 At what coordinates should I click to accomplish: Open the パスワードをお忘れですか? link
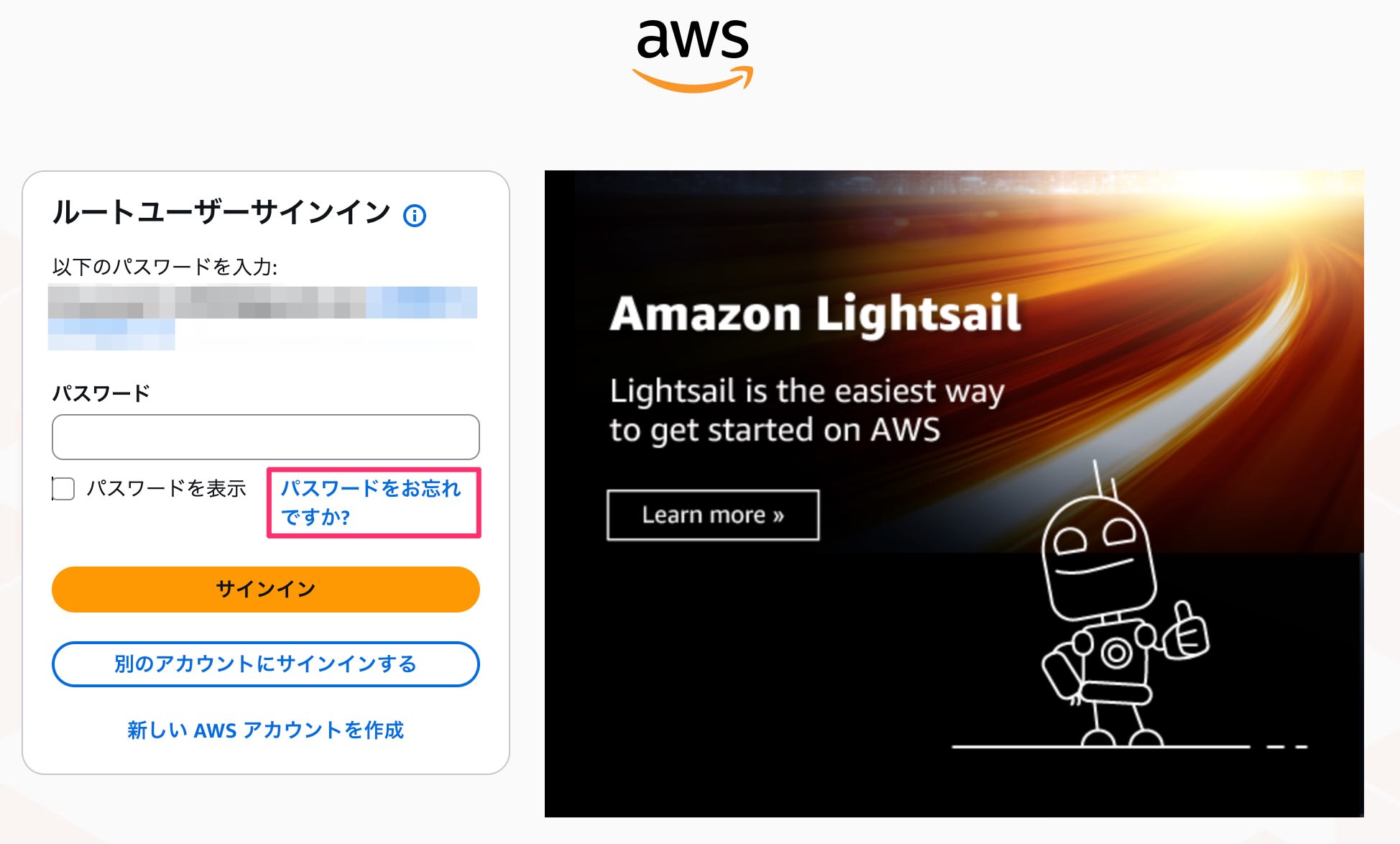[370, 503]
